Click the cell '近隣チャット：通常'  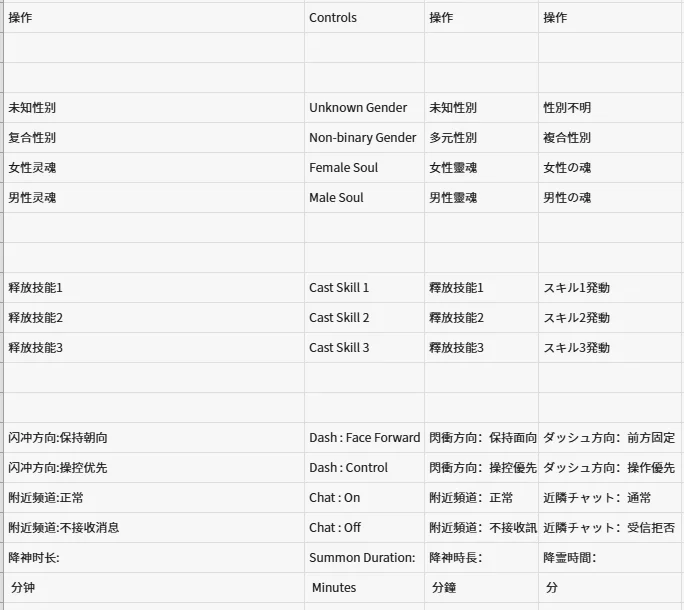pos(611,498)
